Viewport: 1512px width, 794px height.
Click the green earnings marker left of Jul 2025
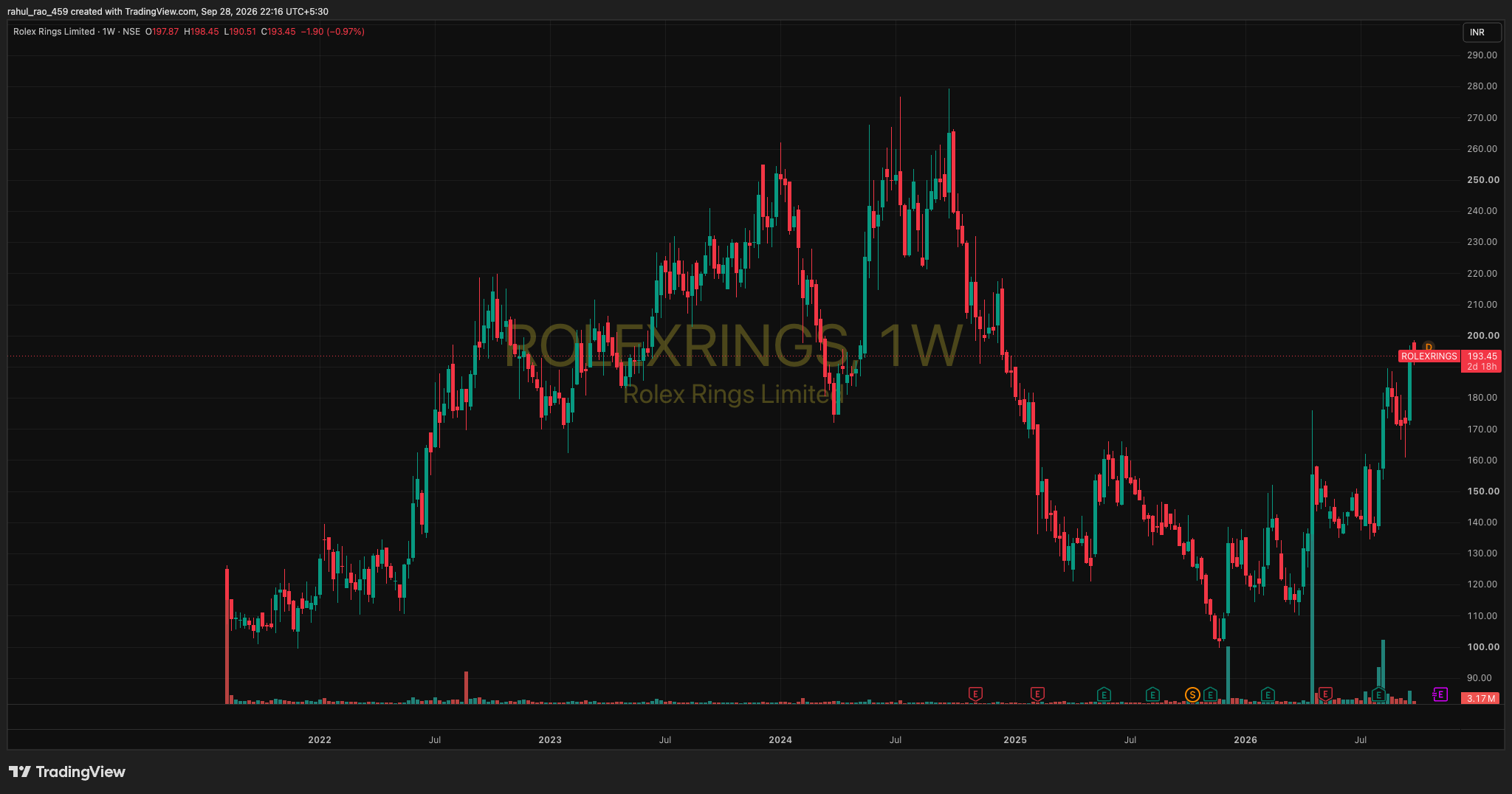(x=1104, y=694)
